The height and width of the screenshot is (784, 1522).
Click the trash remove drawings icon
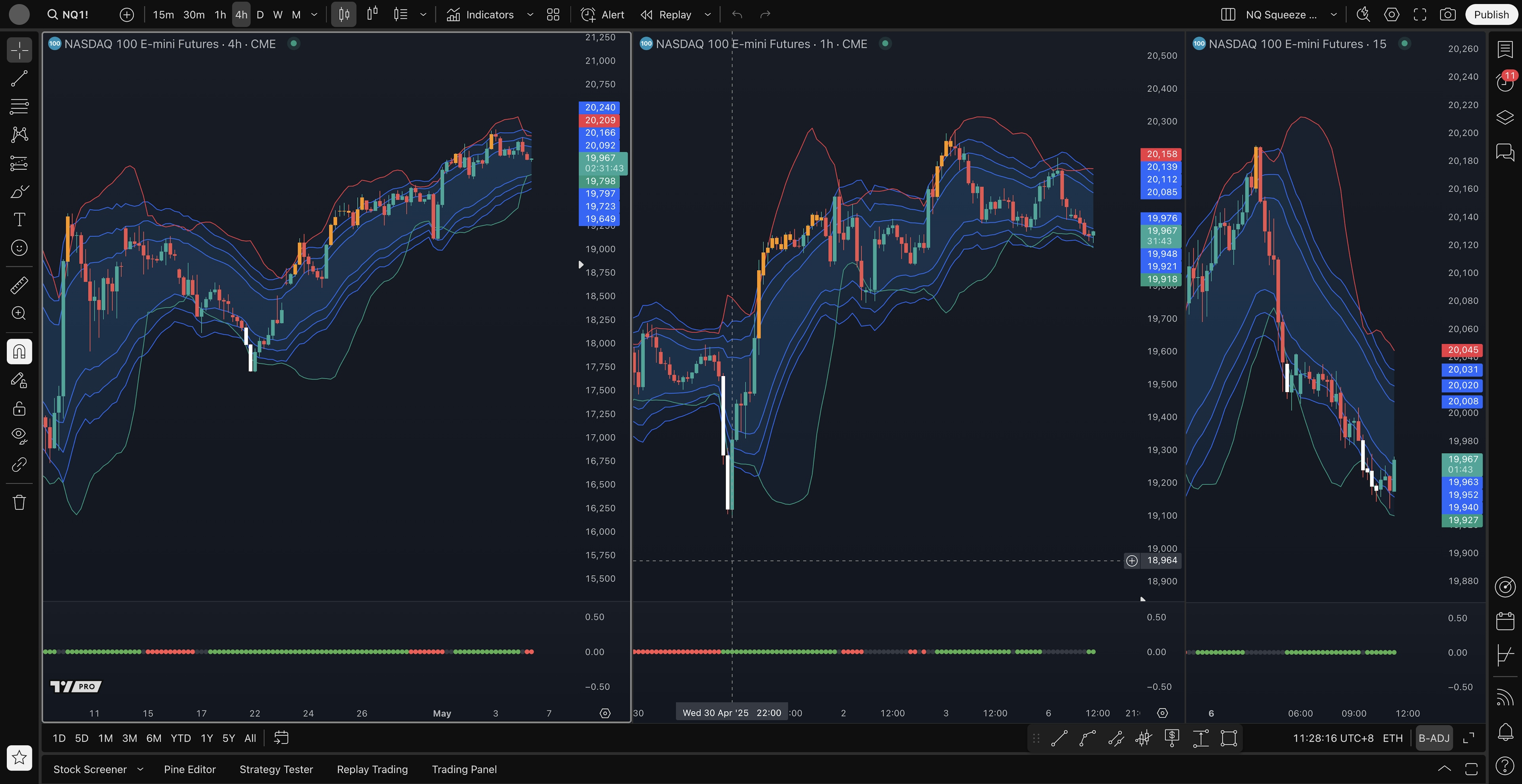point(19,502)
